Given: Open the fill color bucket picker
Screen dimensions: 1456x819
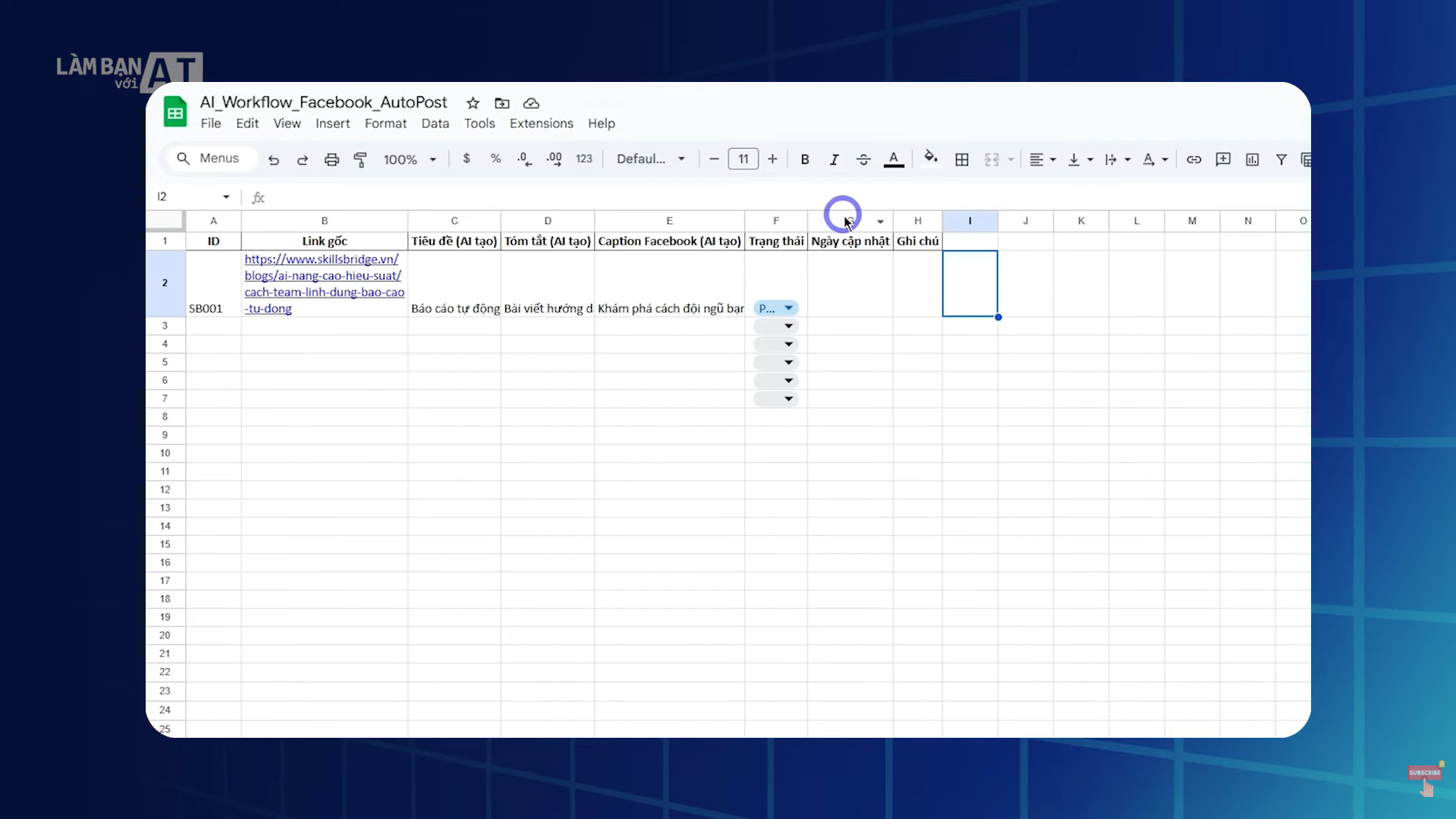Looking at the screenshot, I should tap(930, 159).
